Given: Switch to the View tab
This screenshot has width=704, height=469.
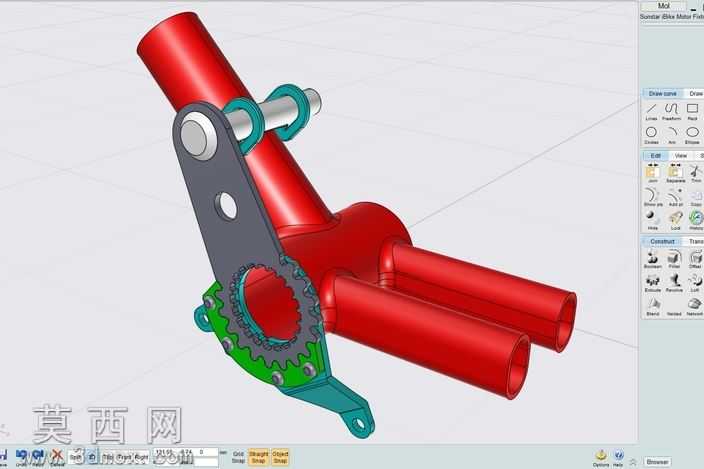Looking at the screenshot, I should click(681, 155).
